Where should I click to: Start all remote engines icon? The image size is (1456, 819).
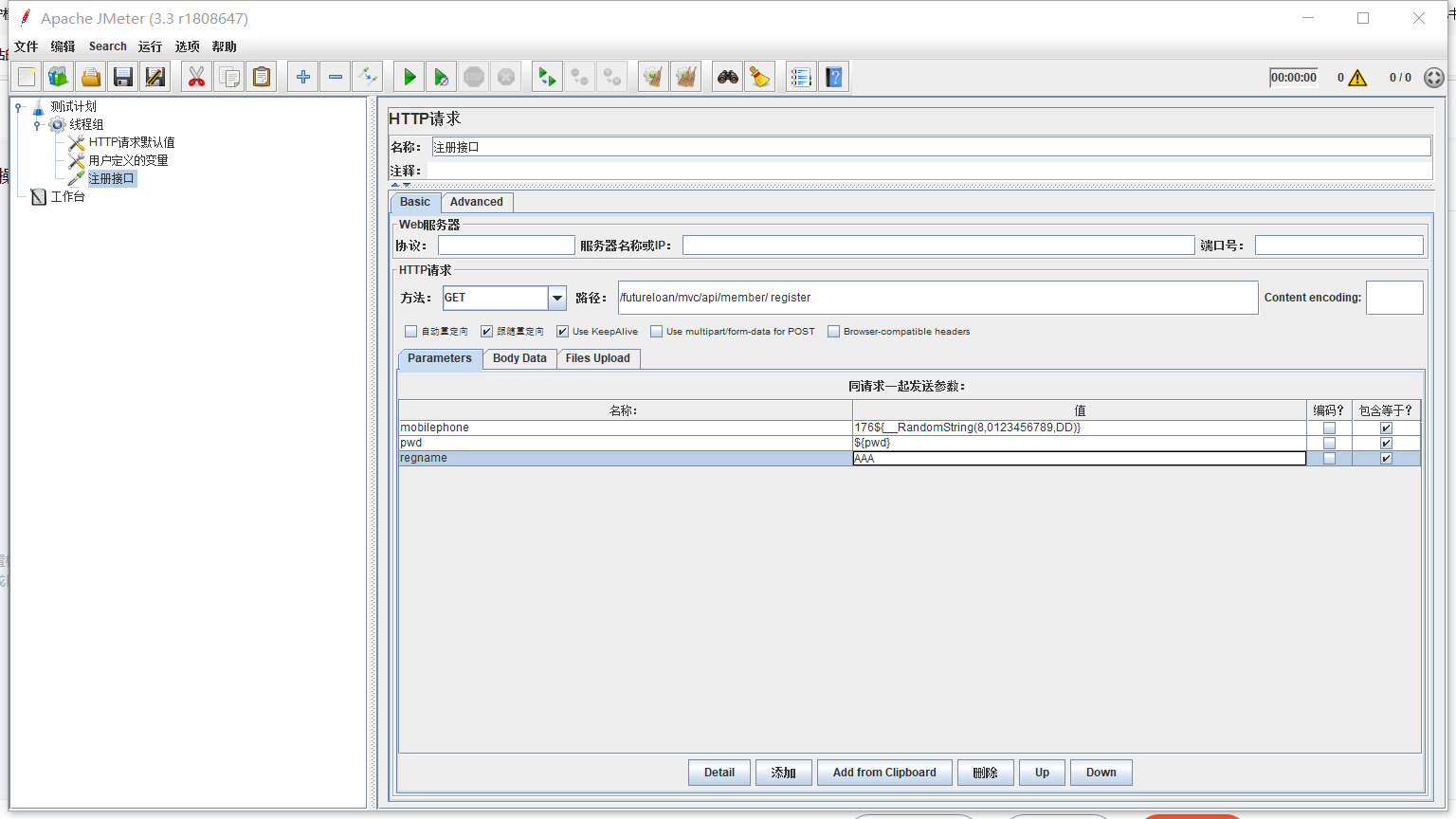point(547,77)
